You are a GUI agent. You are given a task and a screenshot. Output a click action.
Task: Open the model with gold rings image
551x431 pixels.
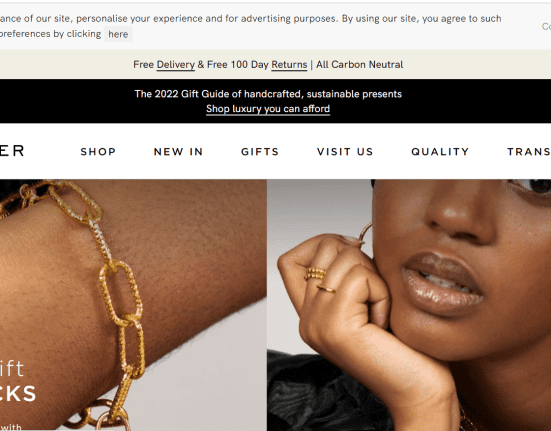coord(409,305)
